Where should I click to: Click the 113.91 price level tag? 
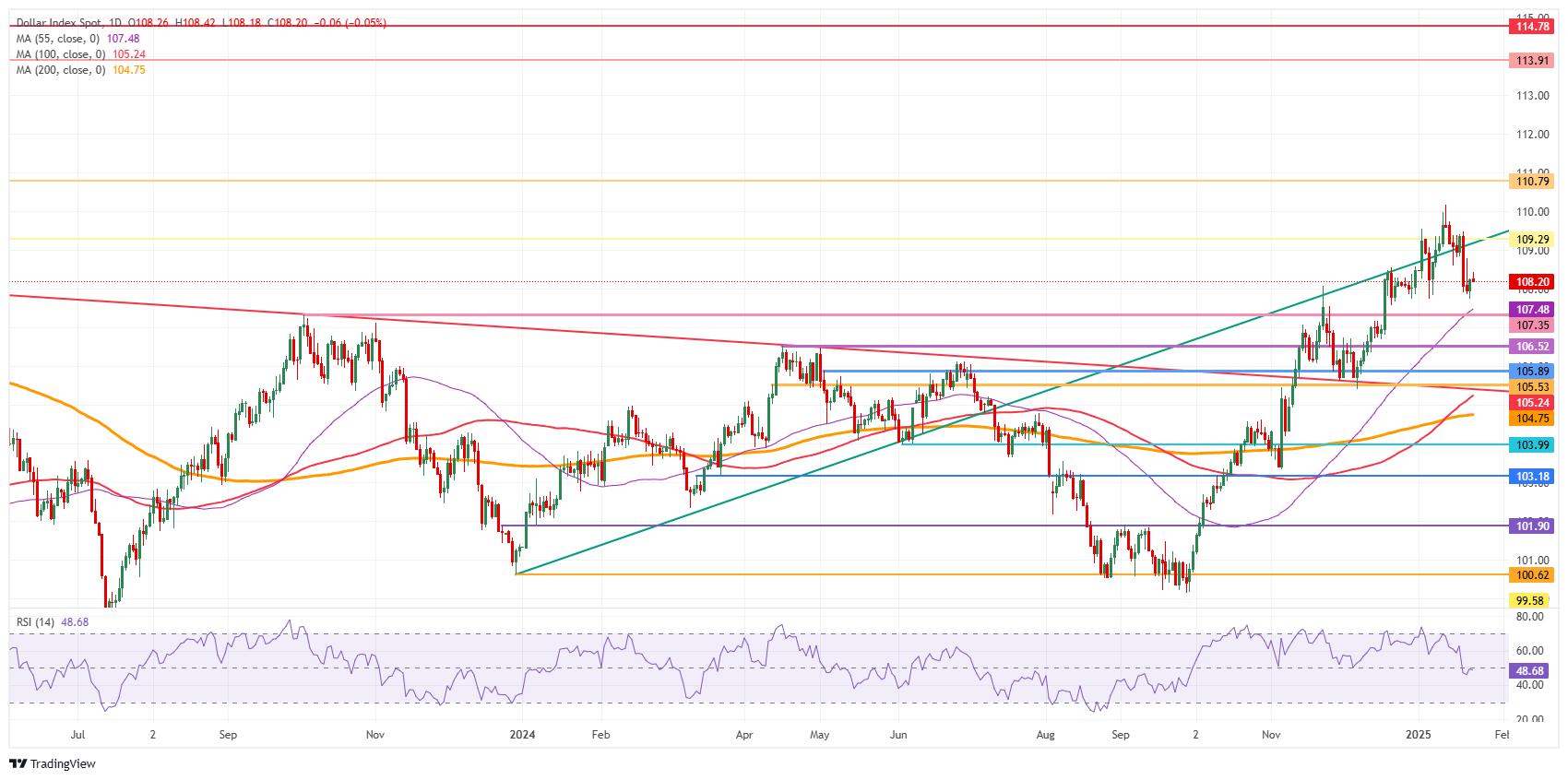[1532, 60]
